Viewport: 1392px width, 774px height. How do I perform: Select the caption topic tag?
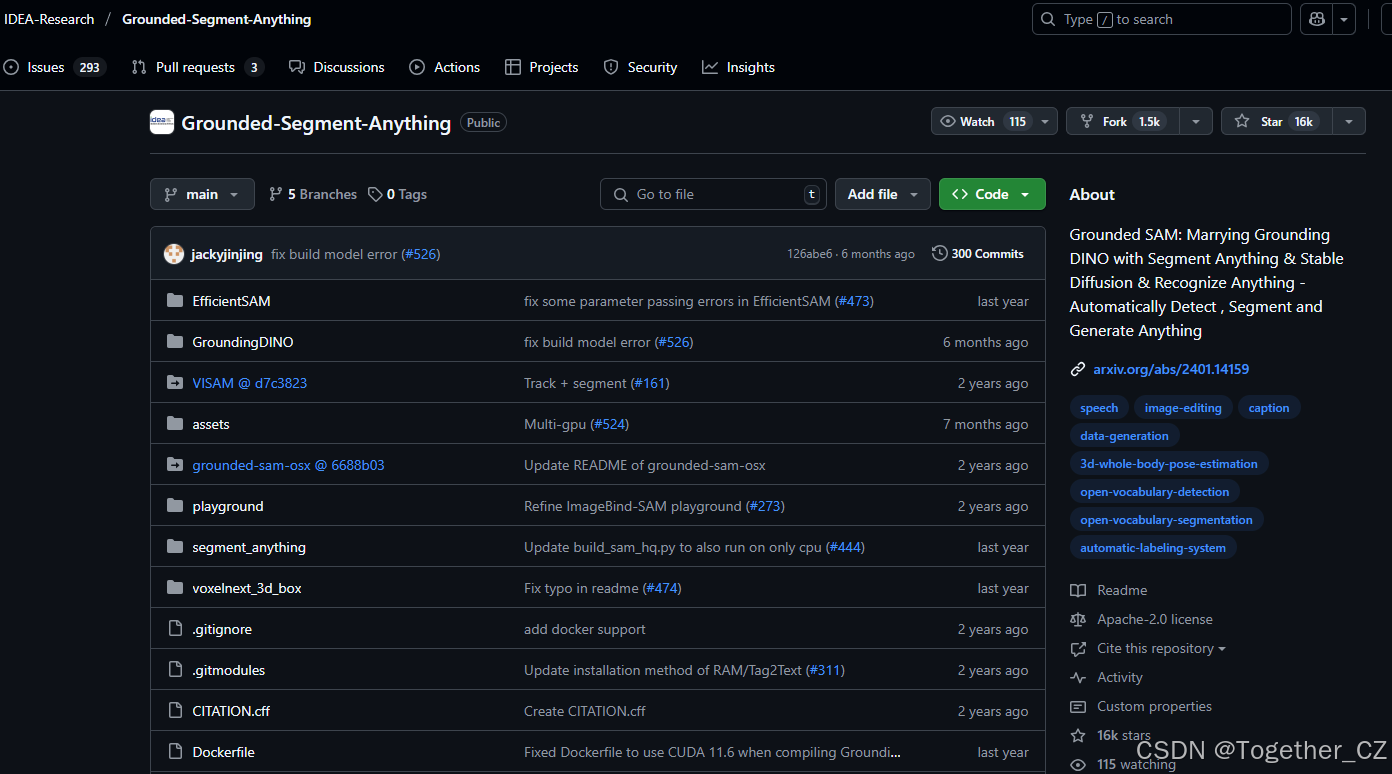pyautogui.click(x=1269, y=408)
